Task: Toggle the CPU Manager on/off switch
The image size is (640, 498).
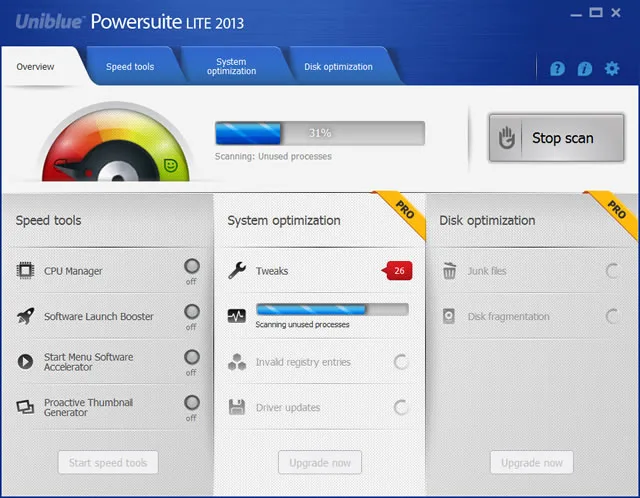Action: click(x=191, y=266)
